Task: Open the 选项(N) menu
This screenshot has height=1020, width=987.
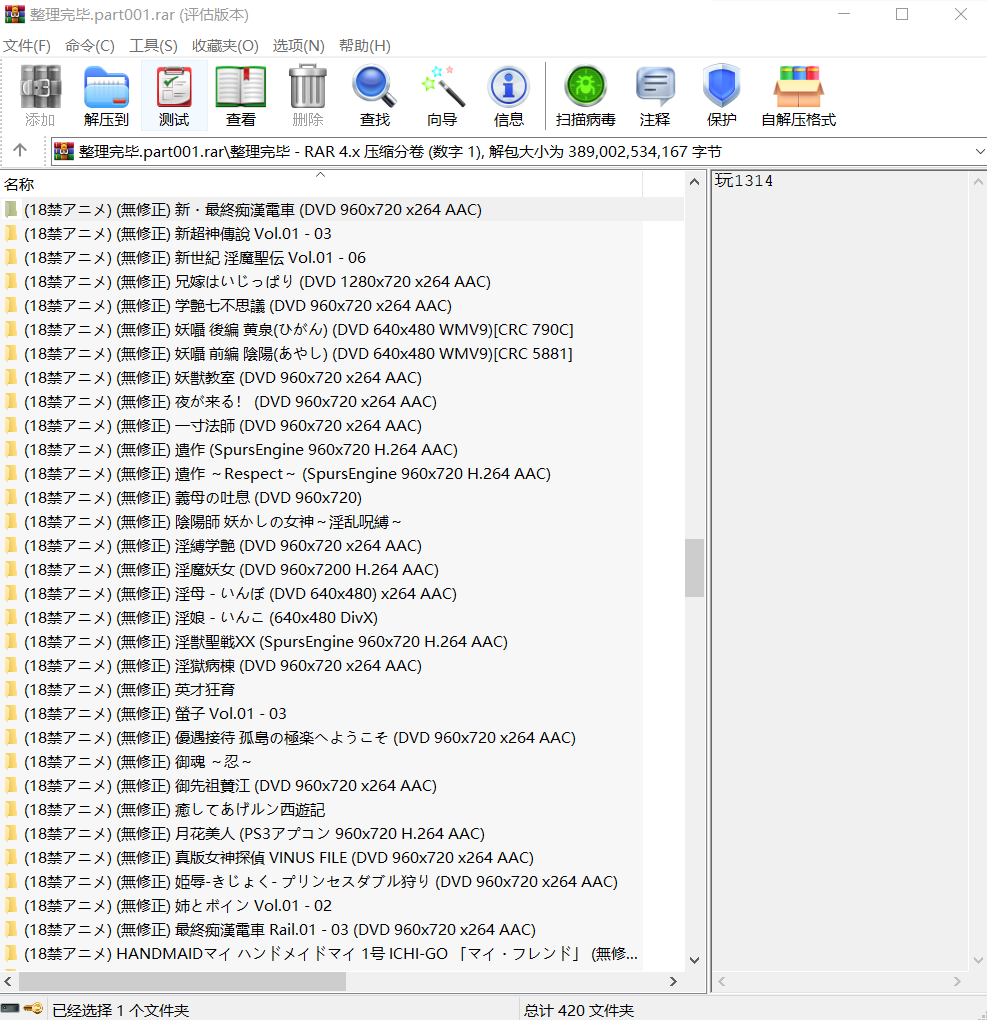Action: coord(299,46)
